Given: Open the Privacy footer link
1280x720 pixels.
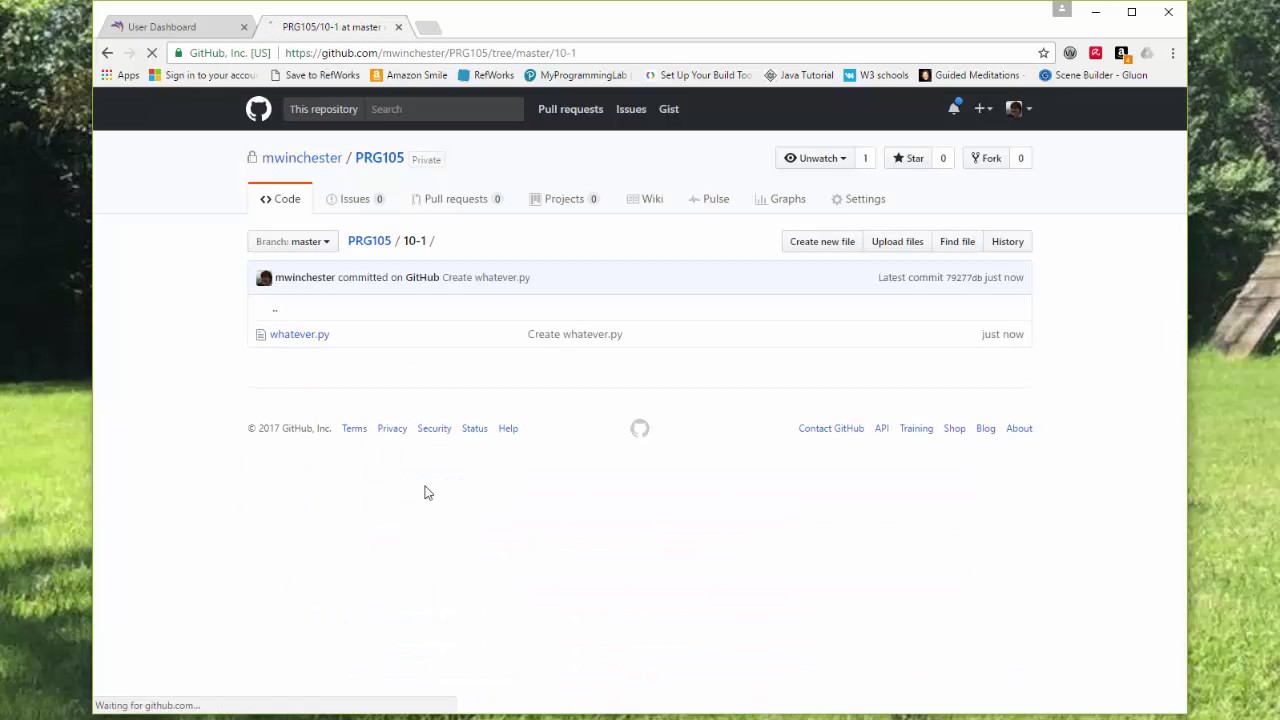Looking at the screenshot, I should click(x=392, y=429).
